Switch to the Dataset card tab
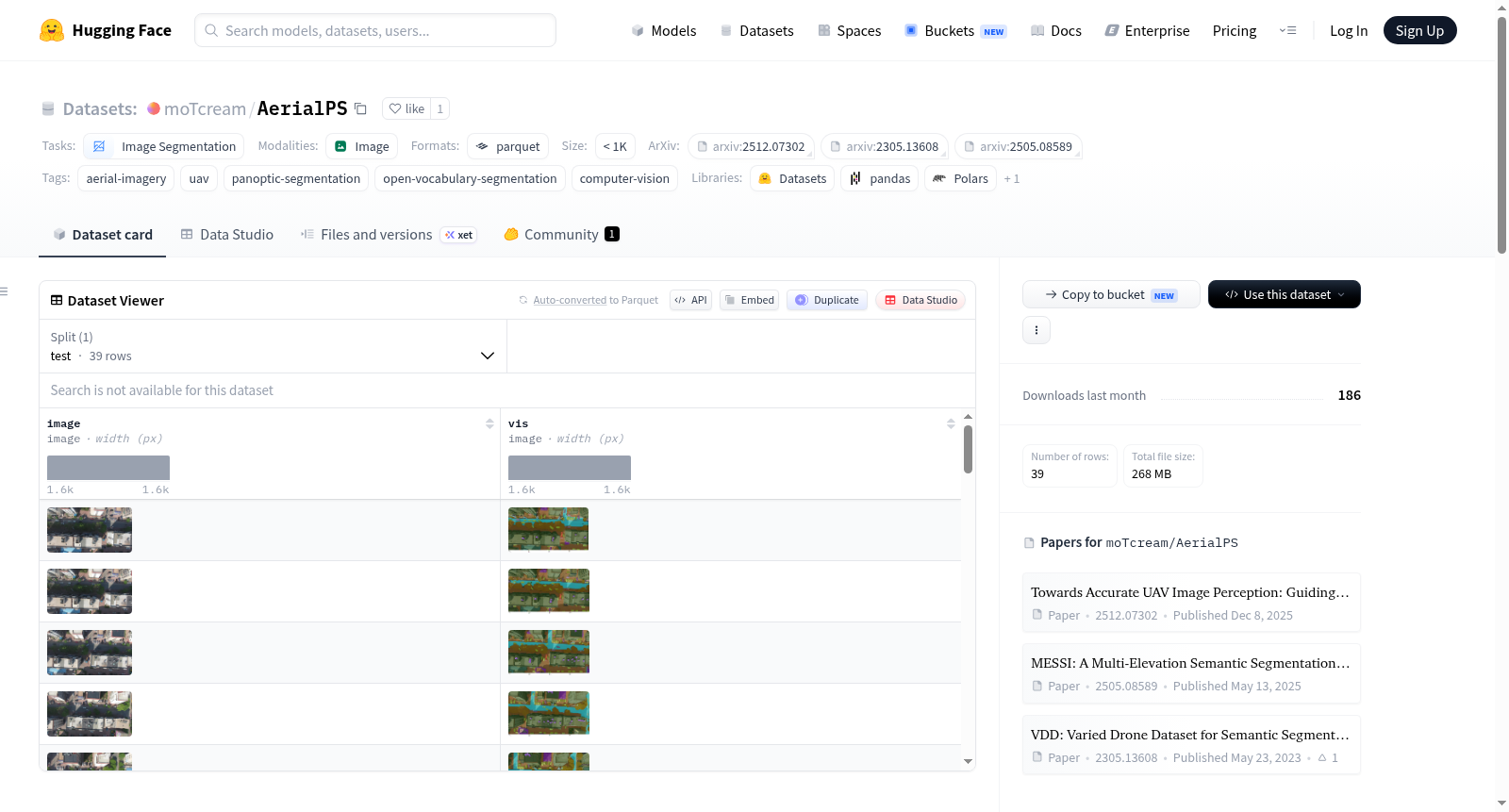Viewport: 1509px width, 812px height. [103, 235]
